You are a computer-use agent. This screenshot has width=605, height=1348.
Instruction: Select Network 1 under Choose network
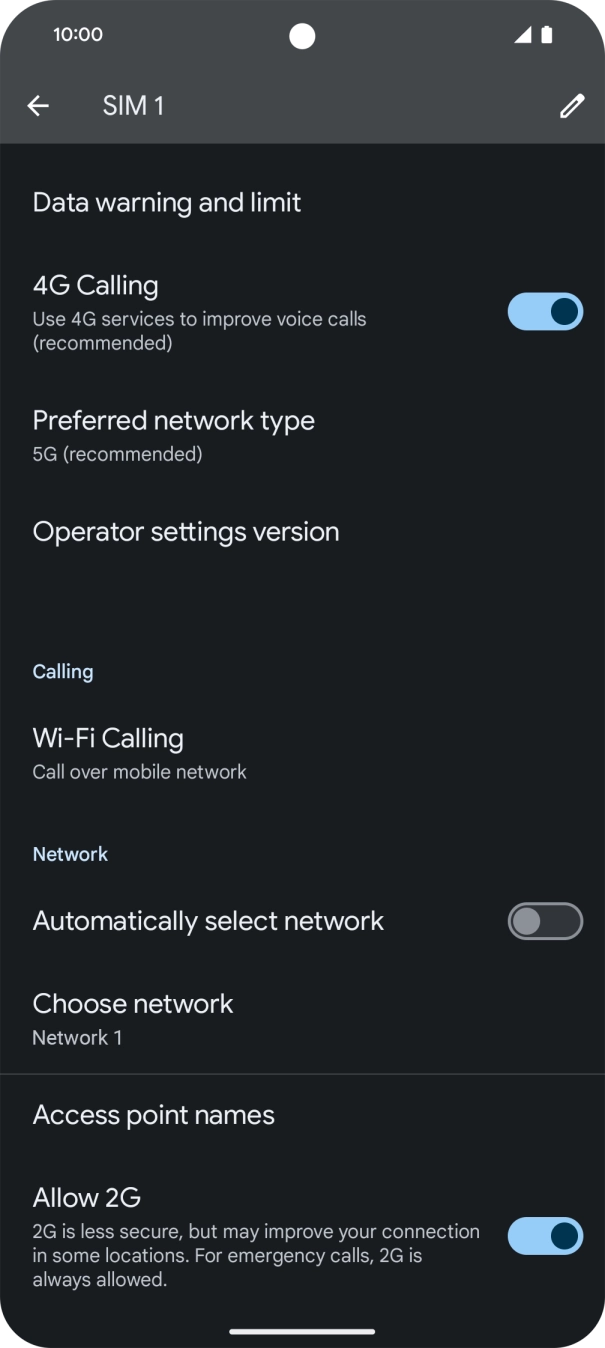point(77,1037)
